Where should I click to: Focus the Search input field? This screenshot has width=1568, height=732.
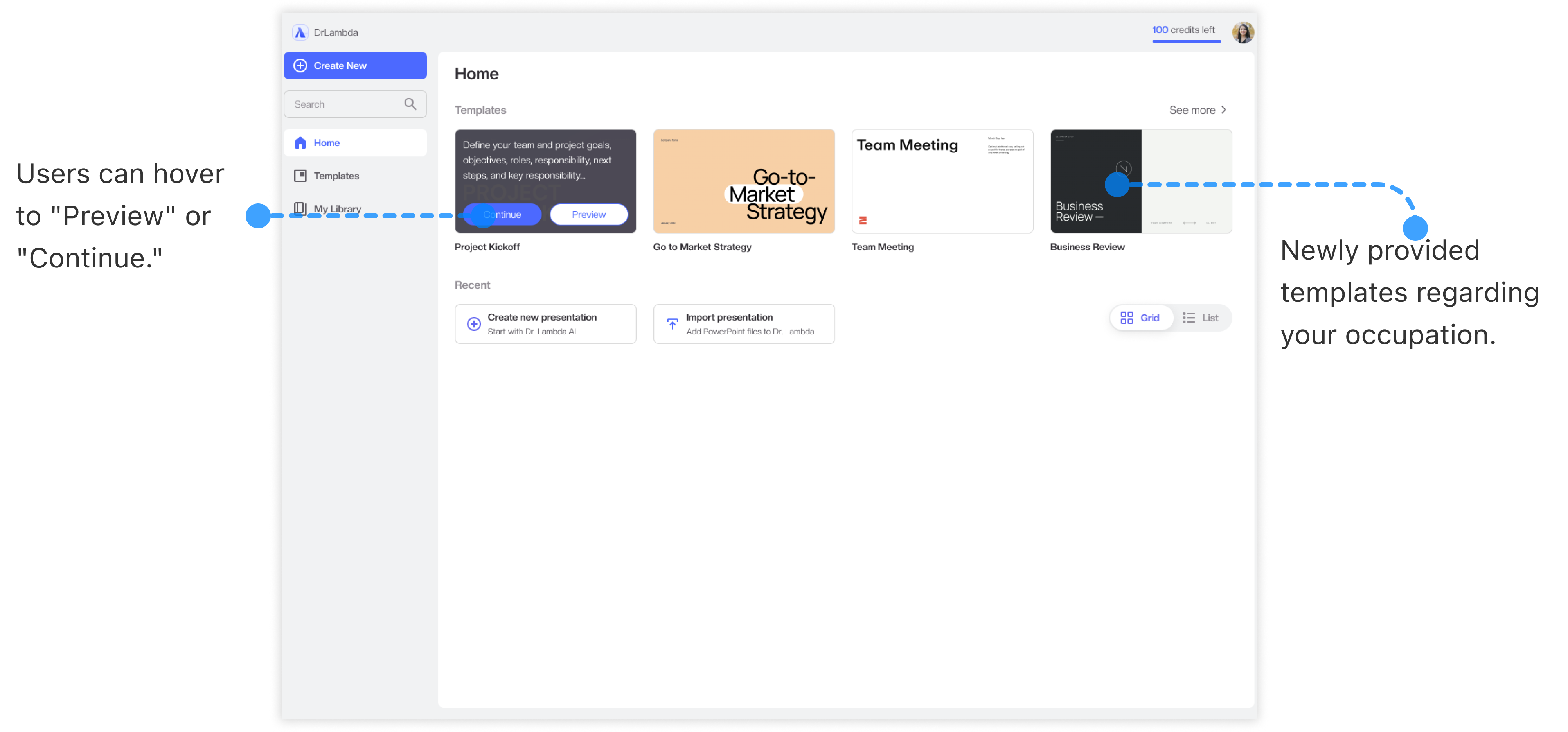(x=344, y=104)
